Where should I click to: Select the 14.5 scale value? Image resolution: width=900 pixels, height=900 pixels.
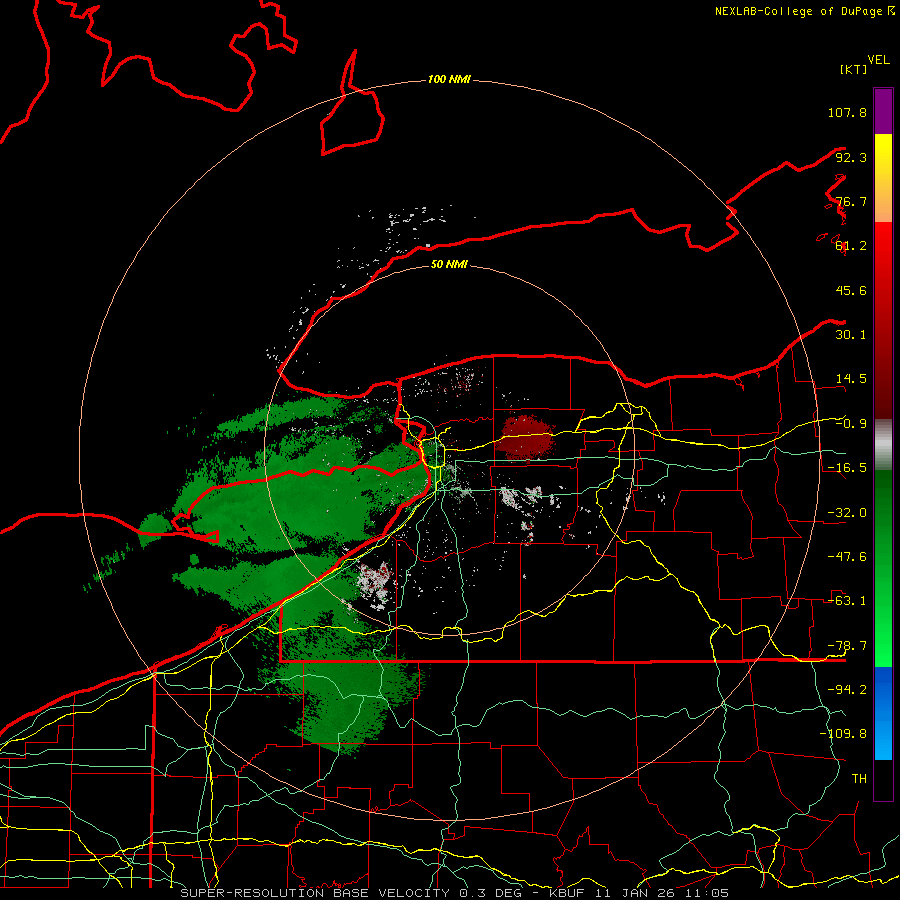pyautogui.click(x=851, y=379)
